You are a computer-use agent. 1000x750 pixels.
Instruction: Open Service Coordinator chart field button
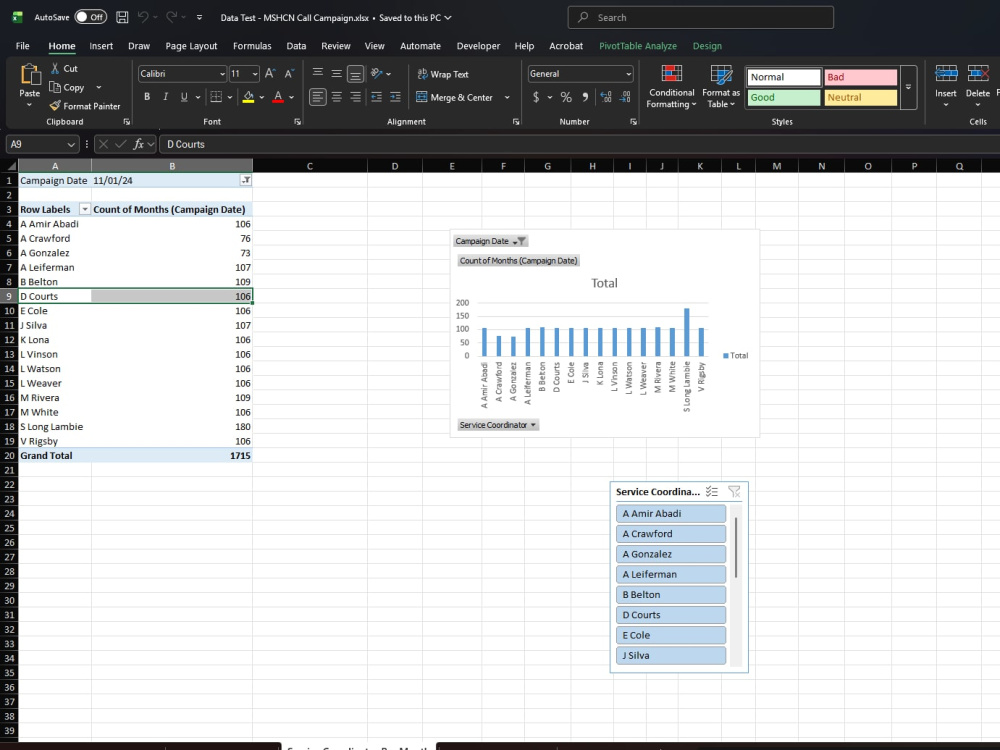[498, 425]
